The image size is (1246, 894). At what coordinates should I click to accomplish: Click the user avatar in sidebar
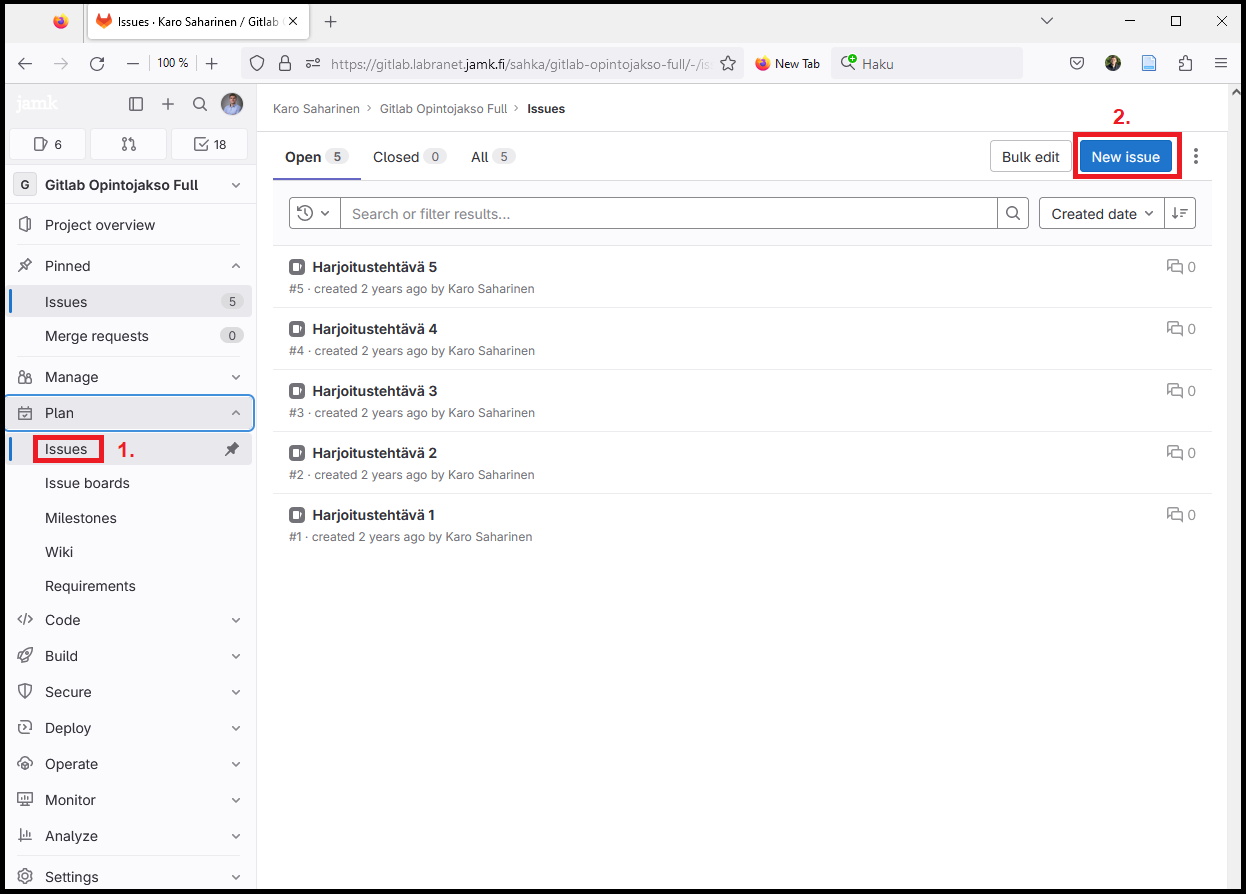pos(232,104)
